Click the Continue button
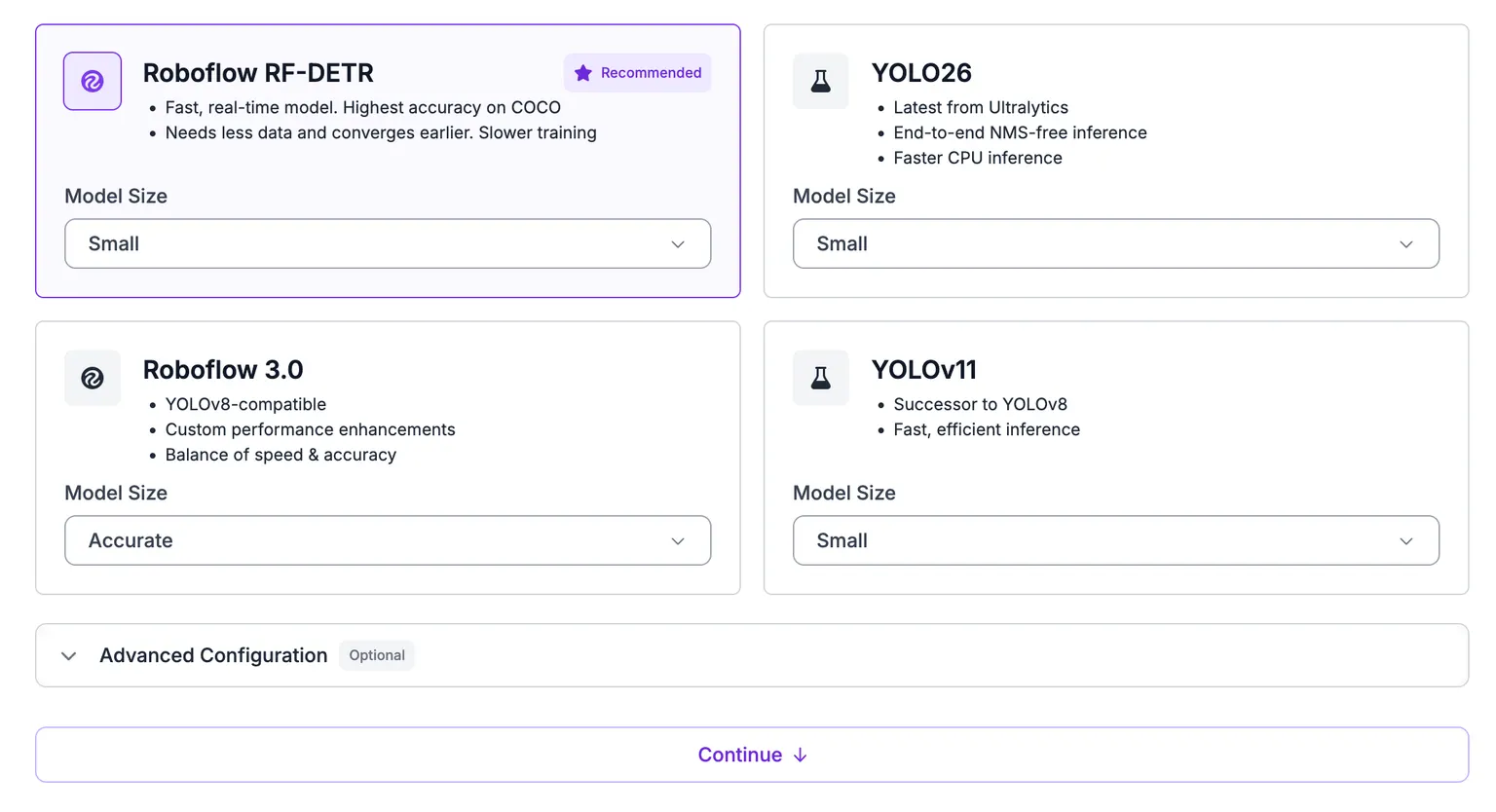 coord(752,755)
